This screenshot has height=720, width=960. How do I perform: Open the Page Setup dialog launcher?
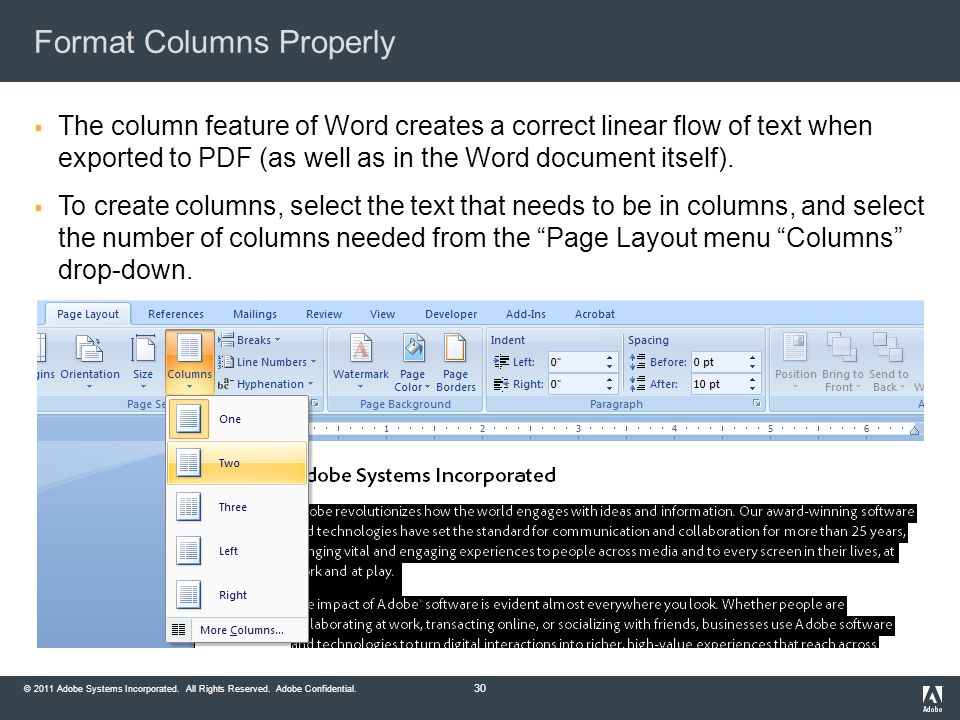click(x=315, y=403)
